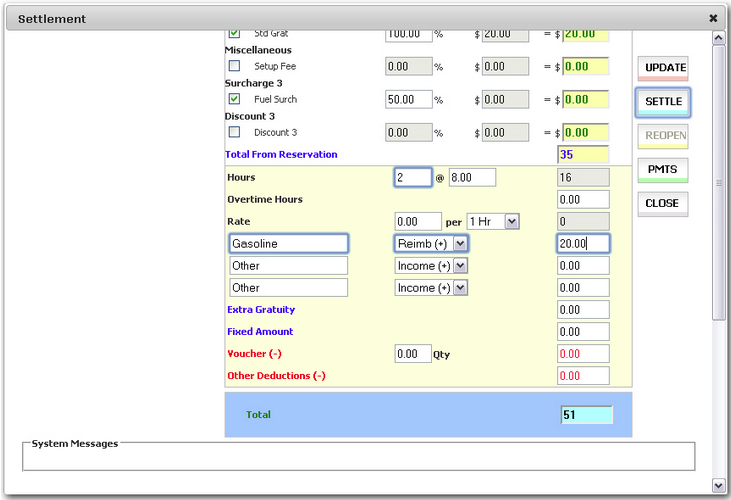This screenshot has height=500, width=731.
Task: Close the Settlement dialog with X icon
Action: 713,18
